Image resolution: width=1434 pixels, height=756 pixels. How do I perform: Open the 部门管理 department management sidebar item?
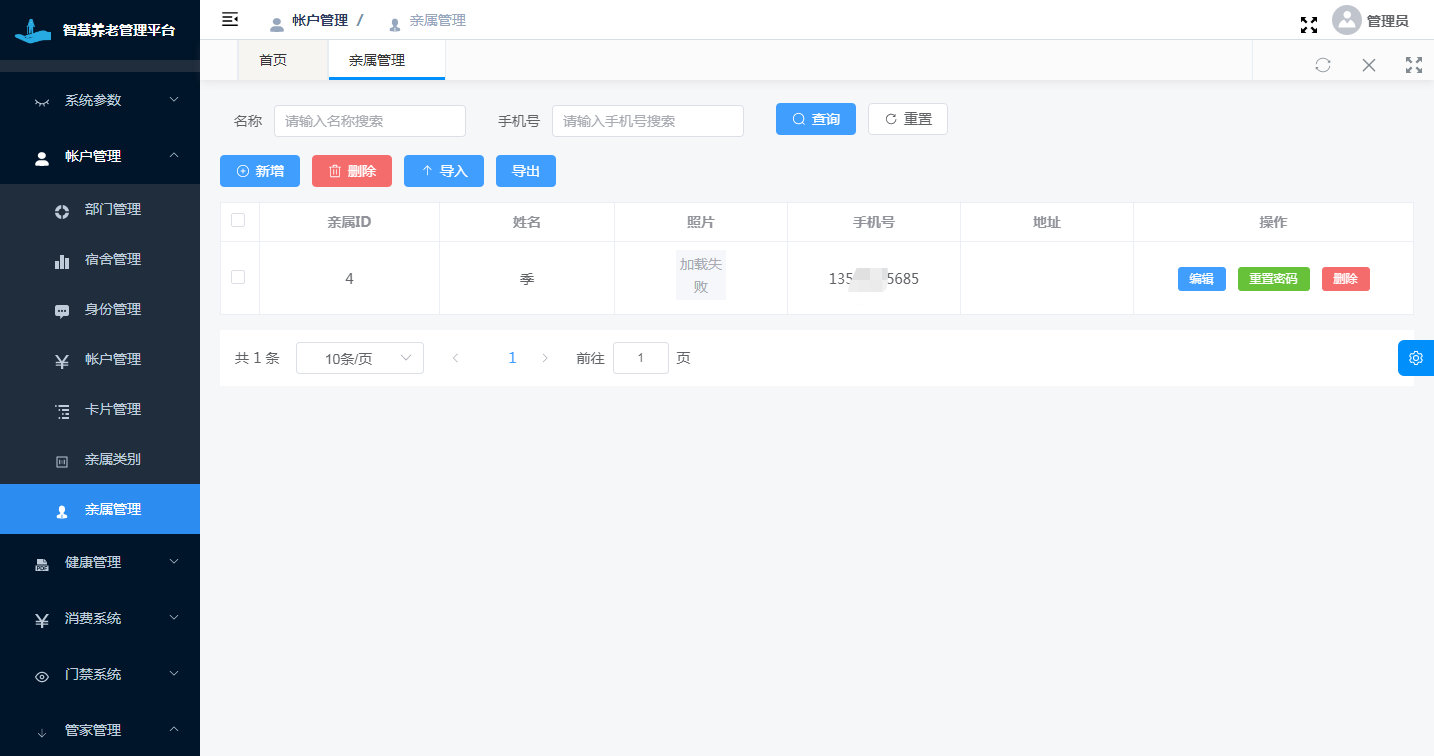click(113, 209)
